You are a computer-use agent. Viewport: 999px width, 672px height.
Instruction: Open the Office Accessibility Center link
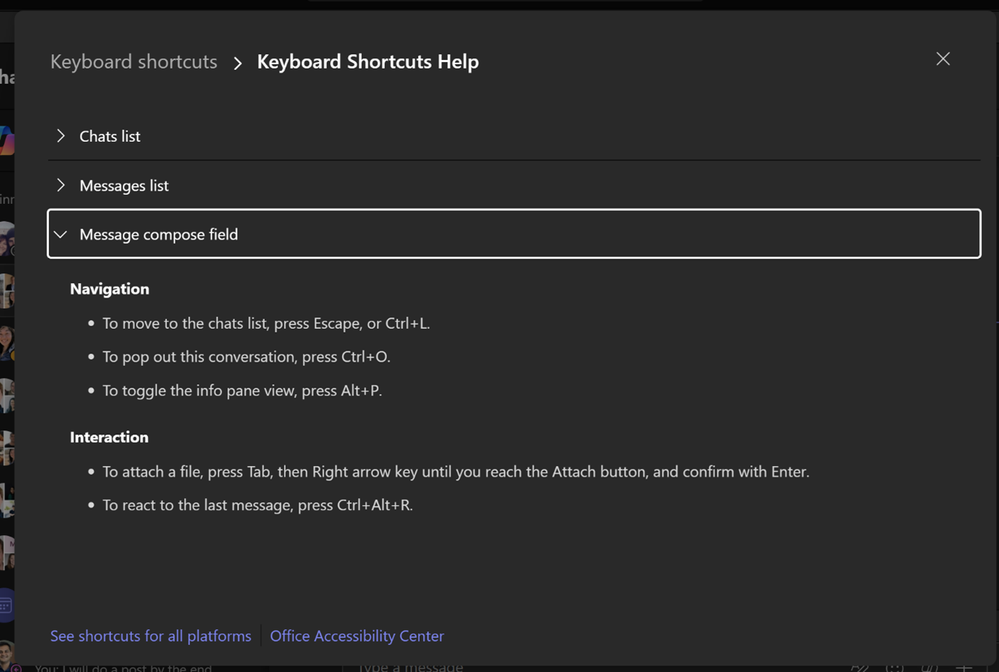[357, 636]
